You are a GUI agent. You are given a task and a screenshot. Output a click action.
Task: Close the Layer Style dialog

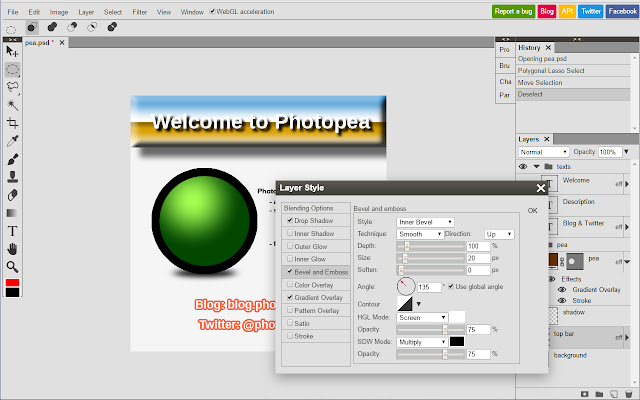pos(541,188)
